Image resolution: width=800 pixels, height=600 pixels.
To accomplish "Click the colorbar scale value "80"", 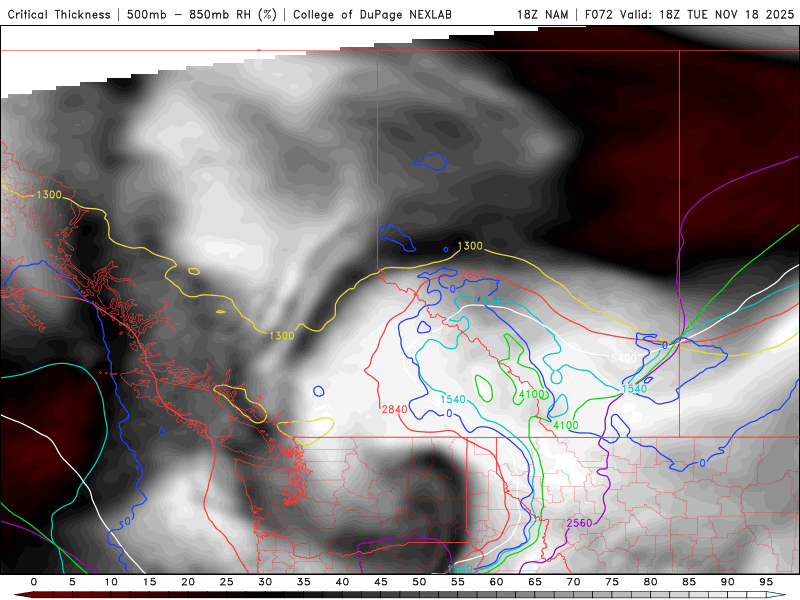I will [651, 582].
